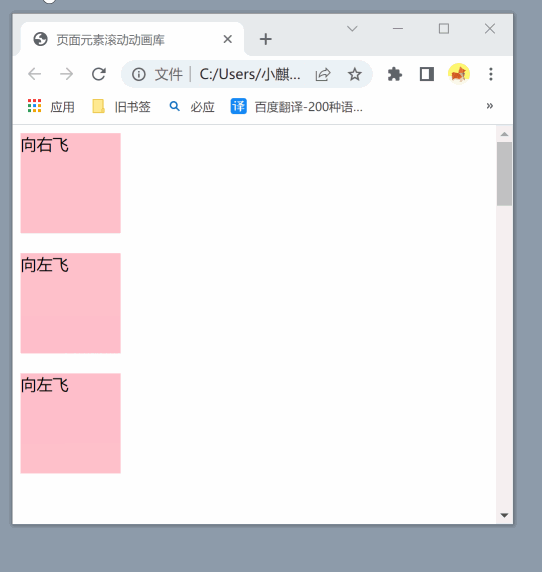Go back to previous page
Viewport: 542px width, 572px height.
tap(35, 74)
